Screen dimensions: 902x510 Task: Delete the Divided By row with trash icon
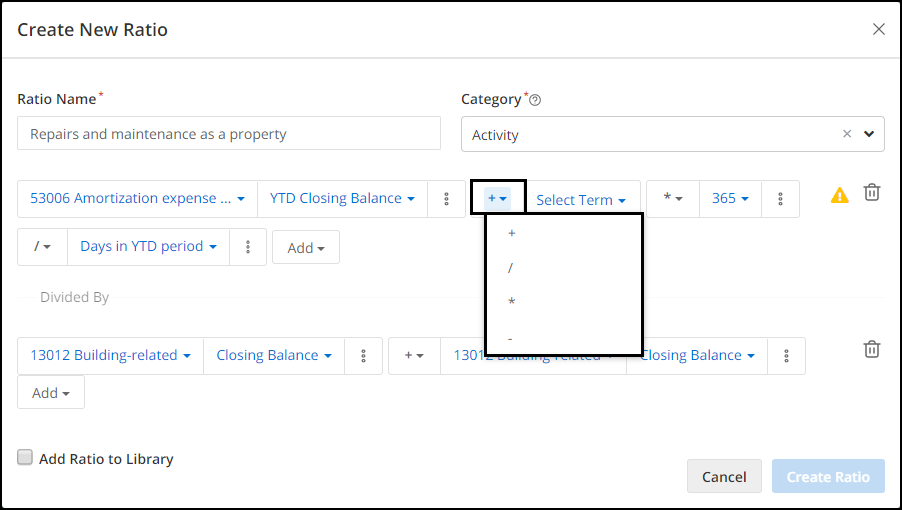pos(872,349)
